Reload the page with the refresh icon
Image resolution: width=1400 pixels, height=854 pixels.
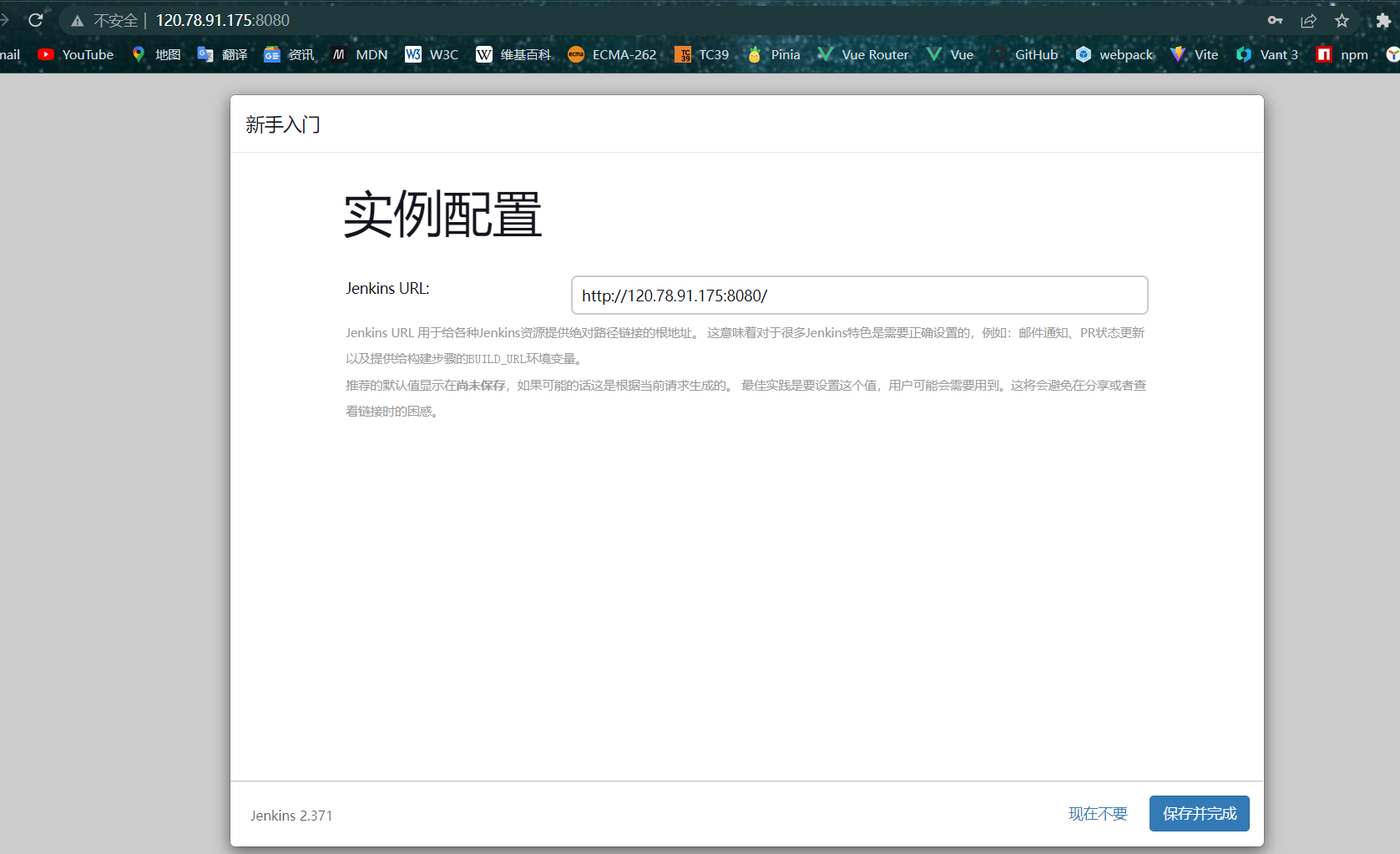(35, 20)
